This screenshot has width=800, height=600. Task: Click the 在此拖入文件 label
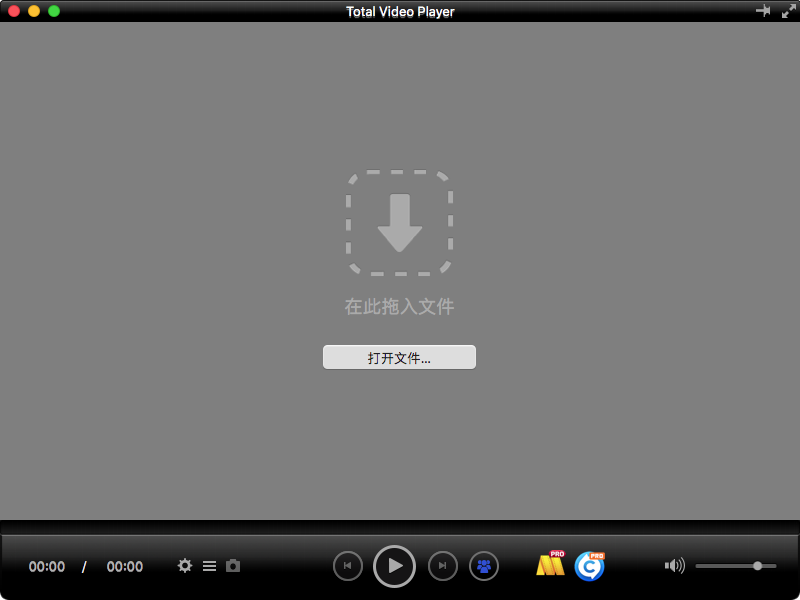coord(399,307)
